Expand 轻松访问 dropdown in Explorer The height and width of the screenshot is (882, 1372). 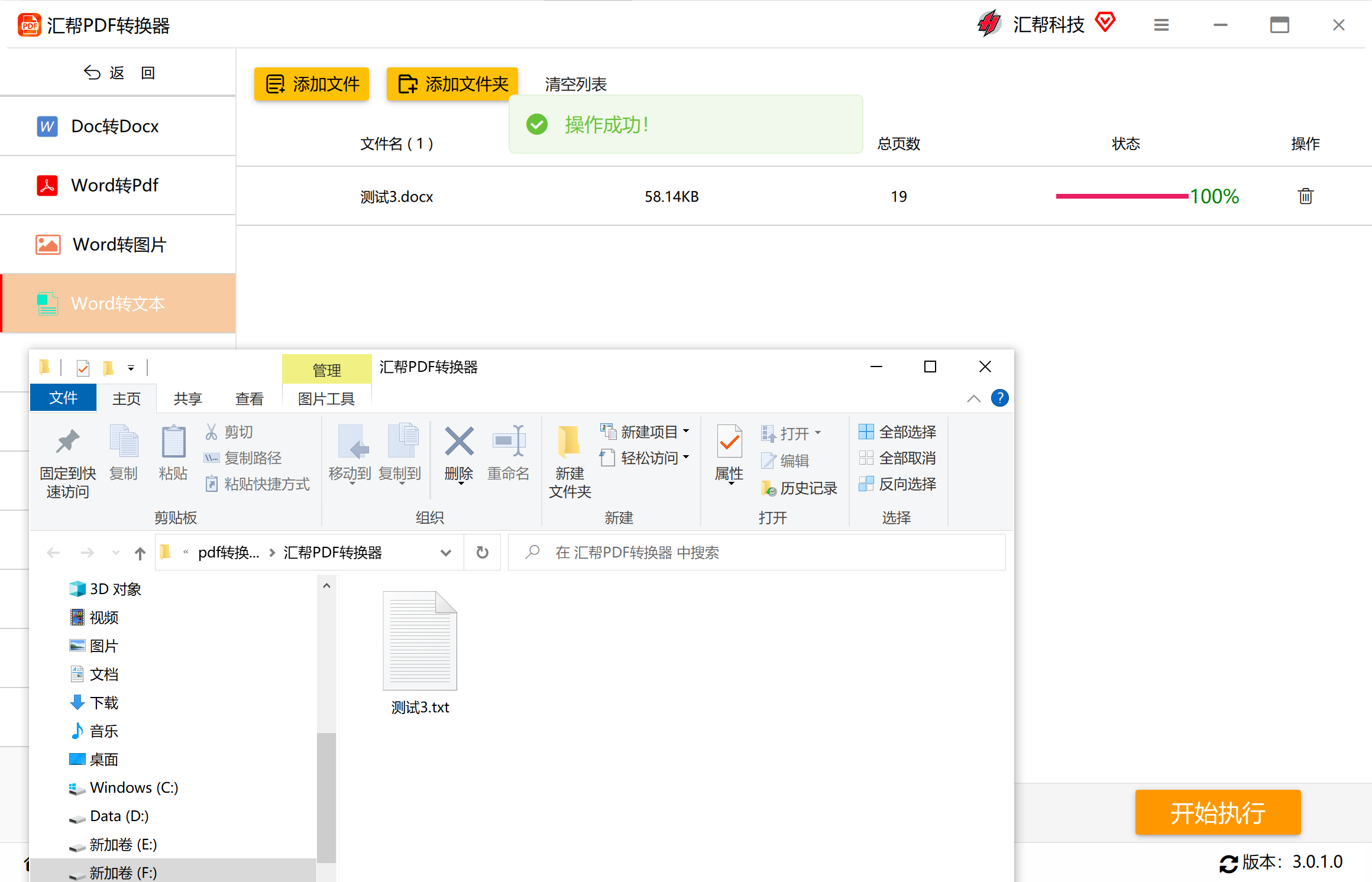tap(686, 458)
